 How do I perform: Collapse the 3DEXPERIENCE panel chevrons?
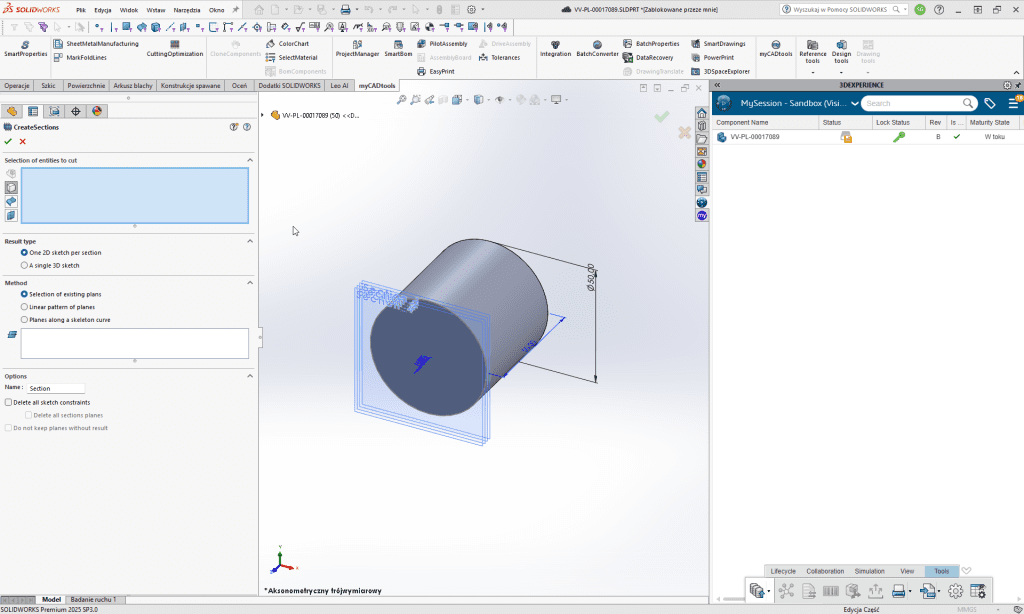(x=717, y=85)
